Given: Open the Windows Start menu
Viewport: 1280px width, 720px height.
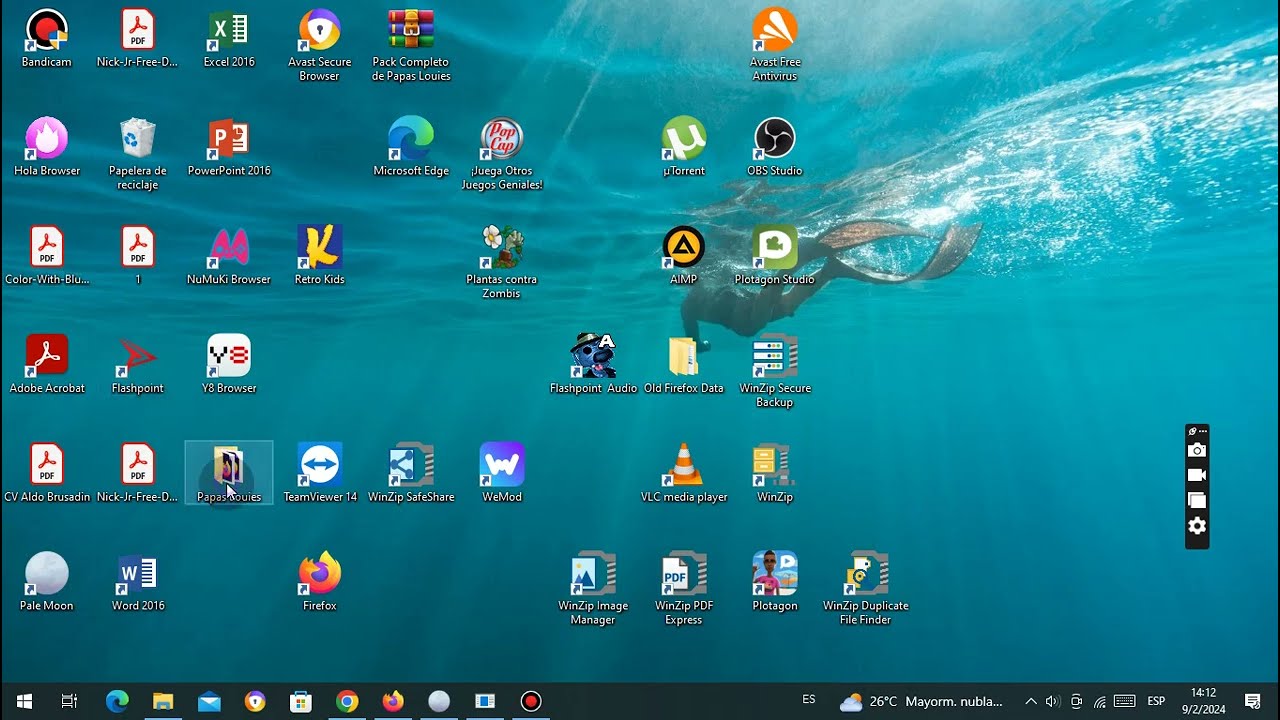Looking at the screenshot, I should [x=24, y=702].
